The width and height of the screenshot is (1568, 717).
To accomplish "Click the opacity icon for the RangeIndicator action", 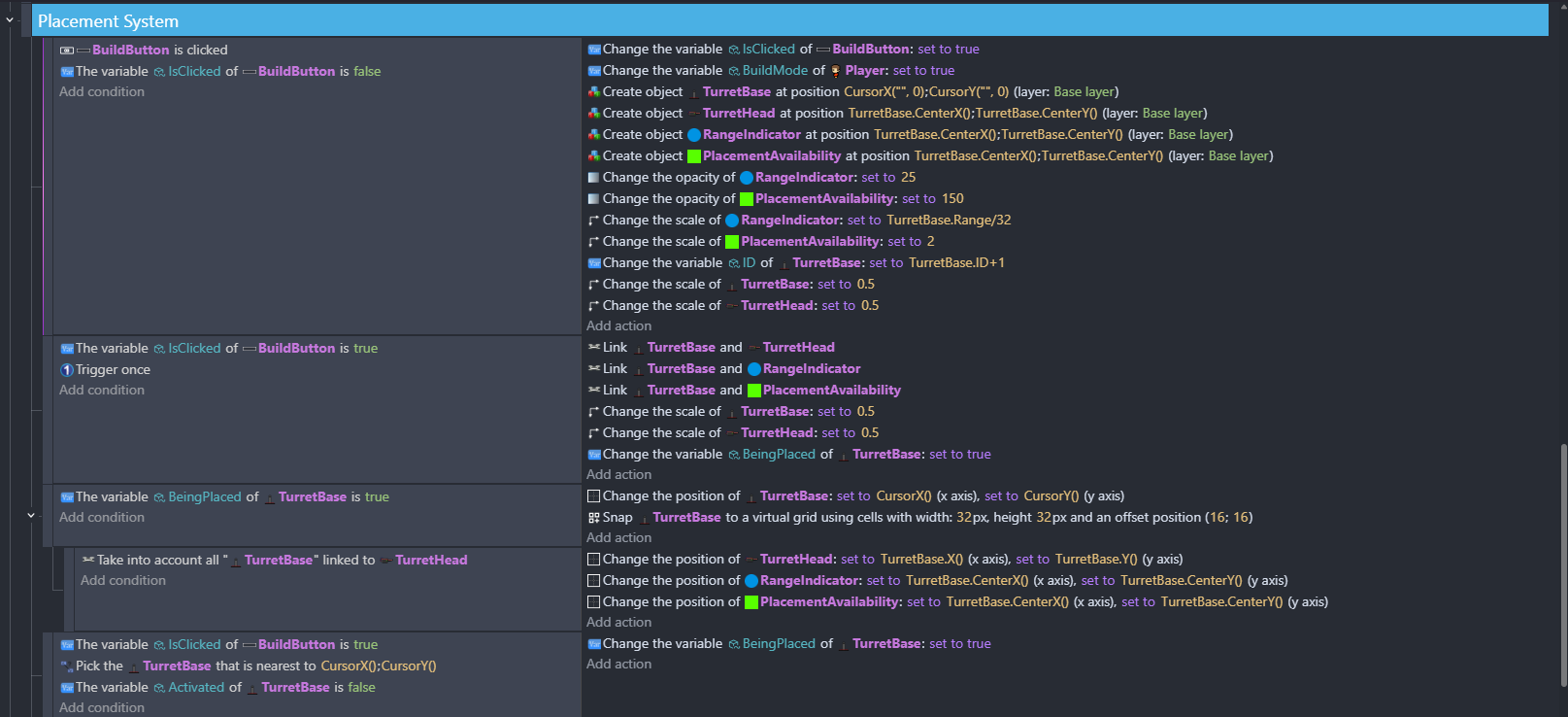I will 593,178.
